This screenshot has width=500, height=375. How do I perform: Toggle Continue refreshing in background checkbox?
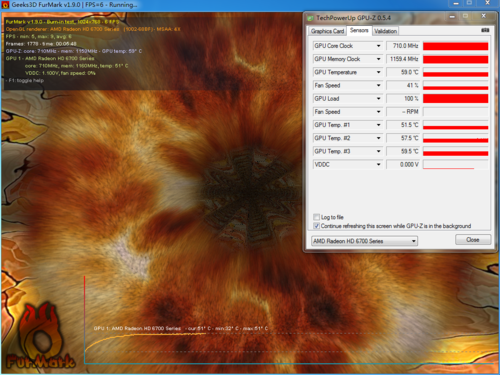[316, 226]
